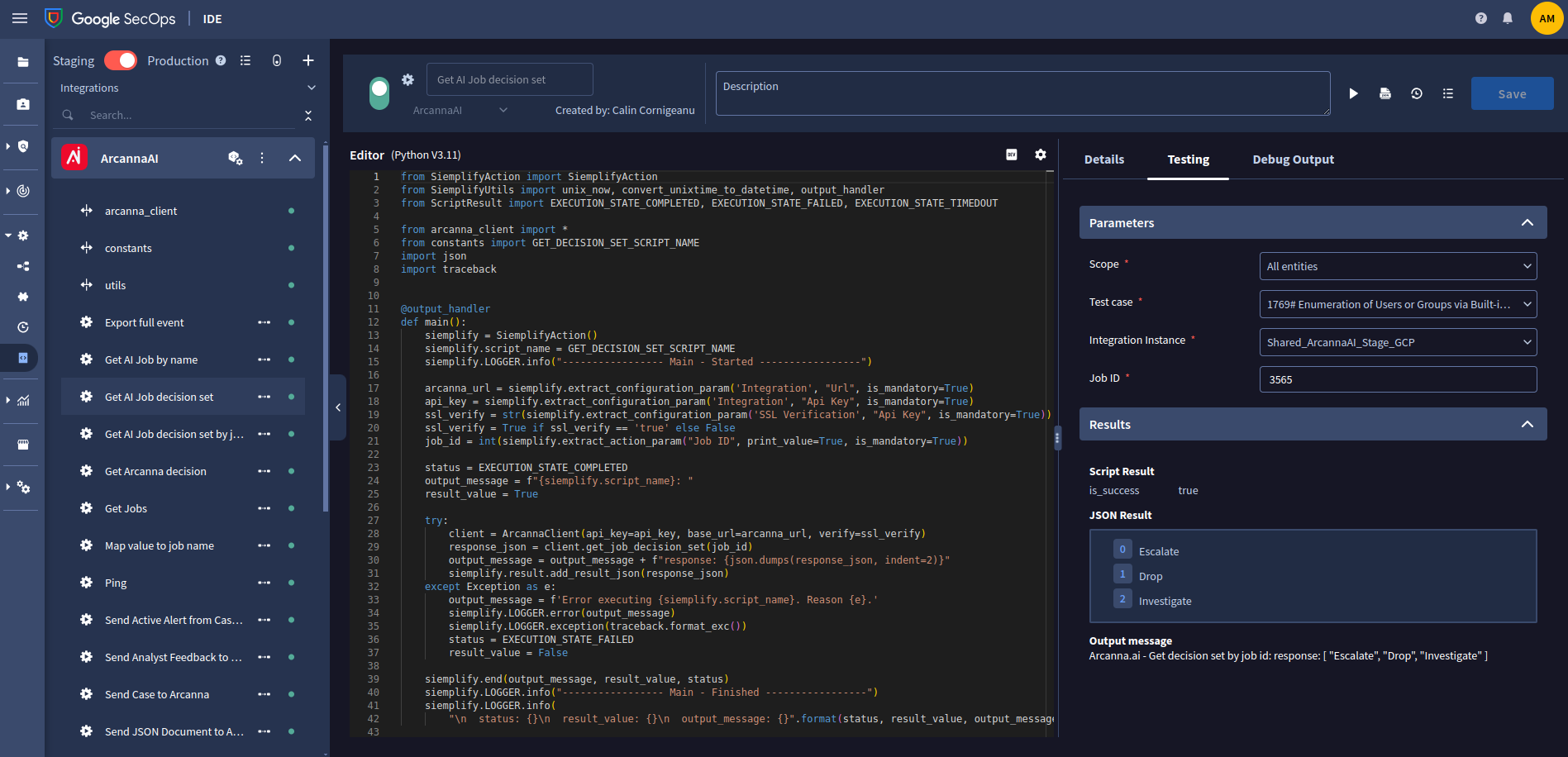The image size is (1568, 757).
Task: Switch to the Details tab
Action: 1104,159
